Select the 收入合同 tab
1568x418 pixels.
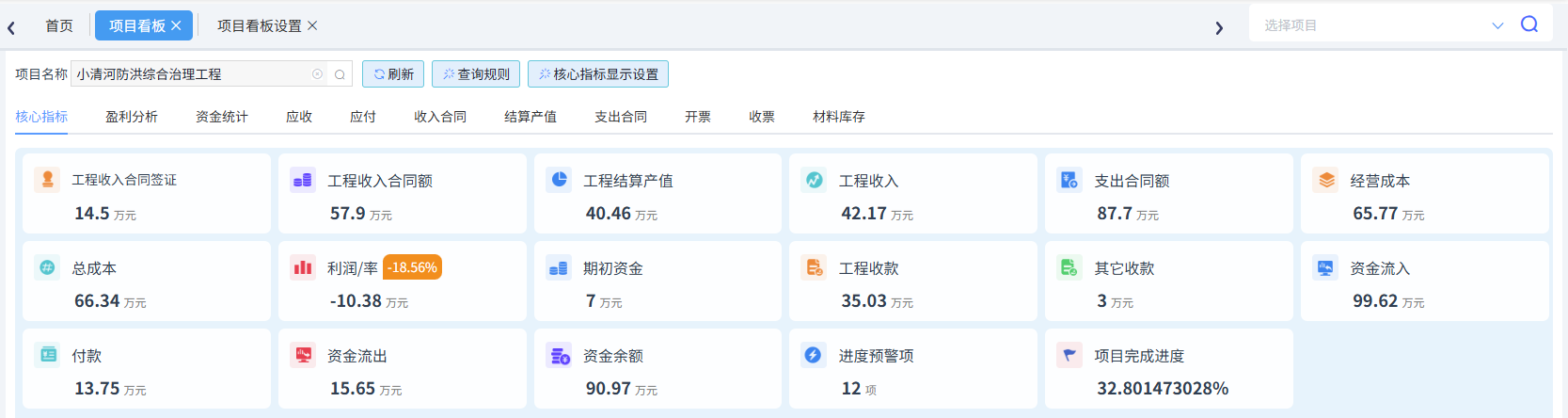point(440,117)
